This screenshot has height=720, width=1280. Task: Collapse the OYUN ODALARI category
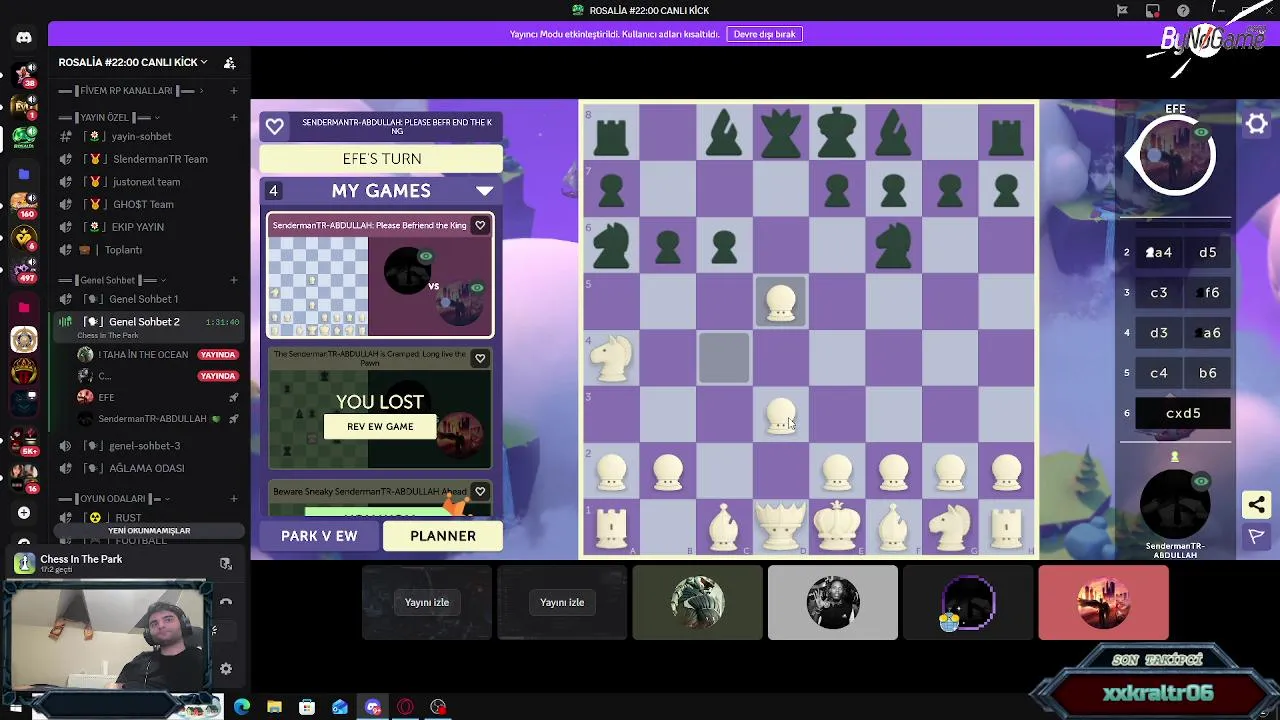coord(115,498)
